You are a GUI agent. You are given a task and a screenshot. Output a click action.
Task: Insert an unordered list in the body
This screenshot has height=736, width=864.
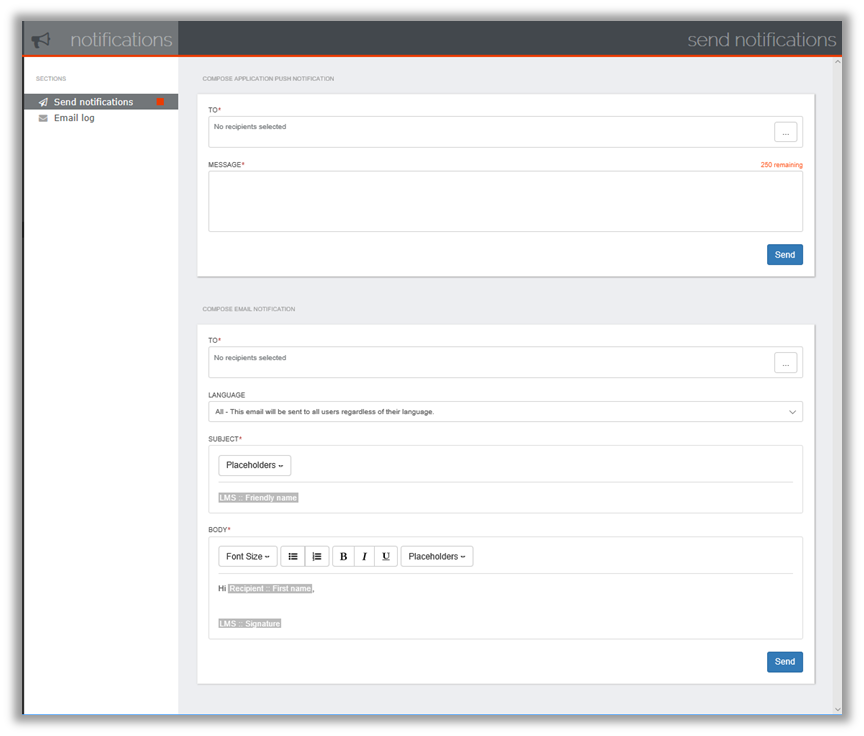293,556
